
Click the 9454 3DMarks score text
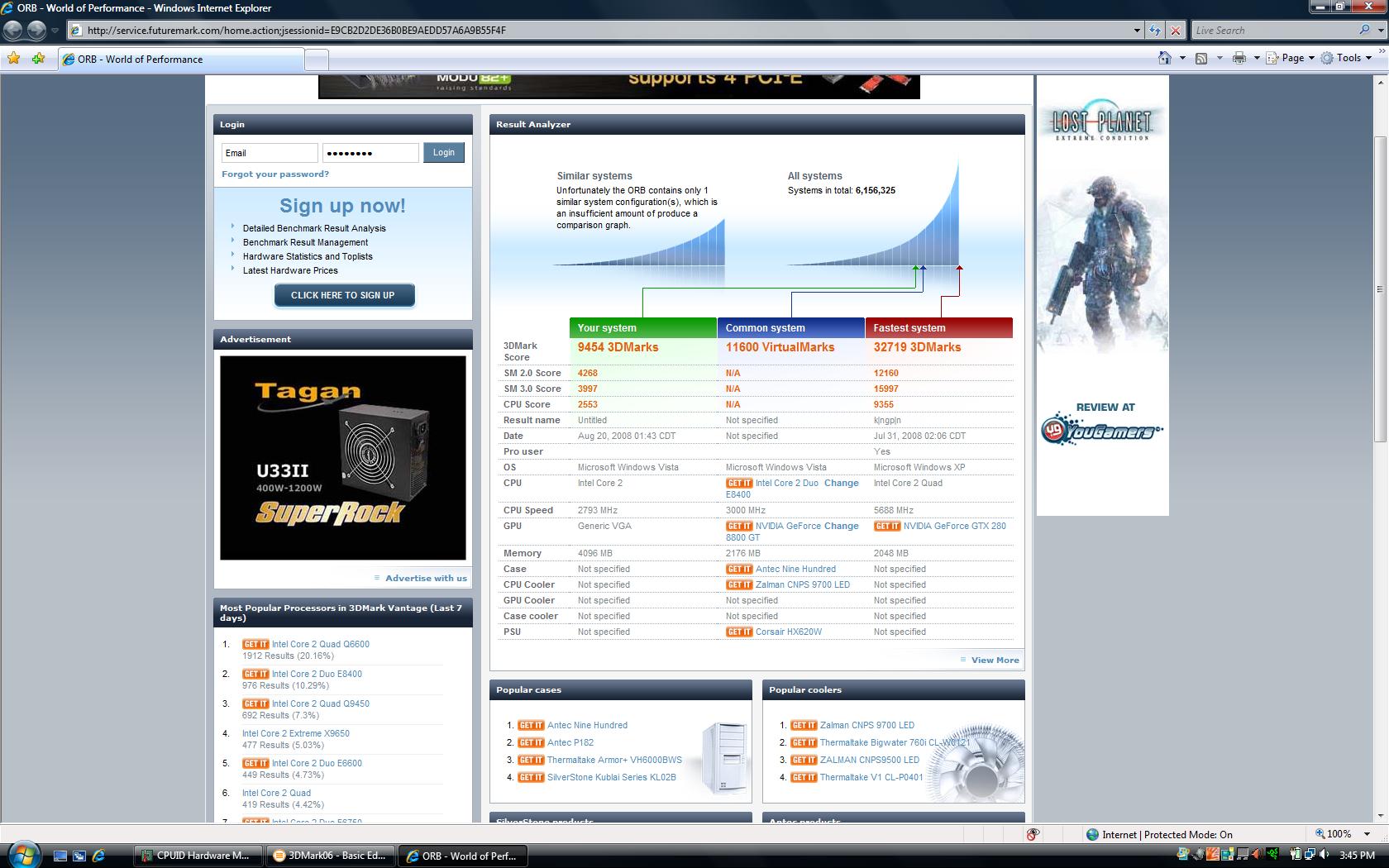[x=618, y=347]
